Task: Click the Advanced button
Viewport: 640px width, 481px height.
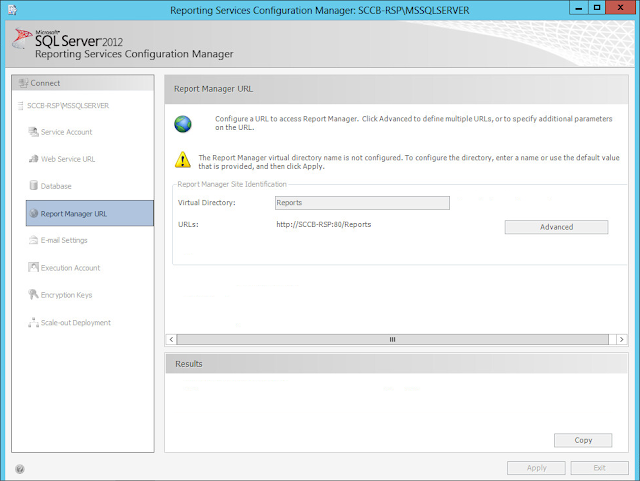Action: coord(556,227)
